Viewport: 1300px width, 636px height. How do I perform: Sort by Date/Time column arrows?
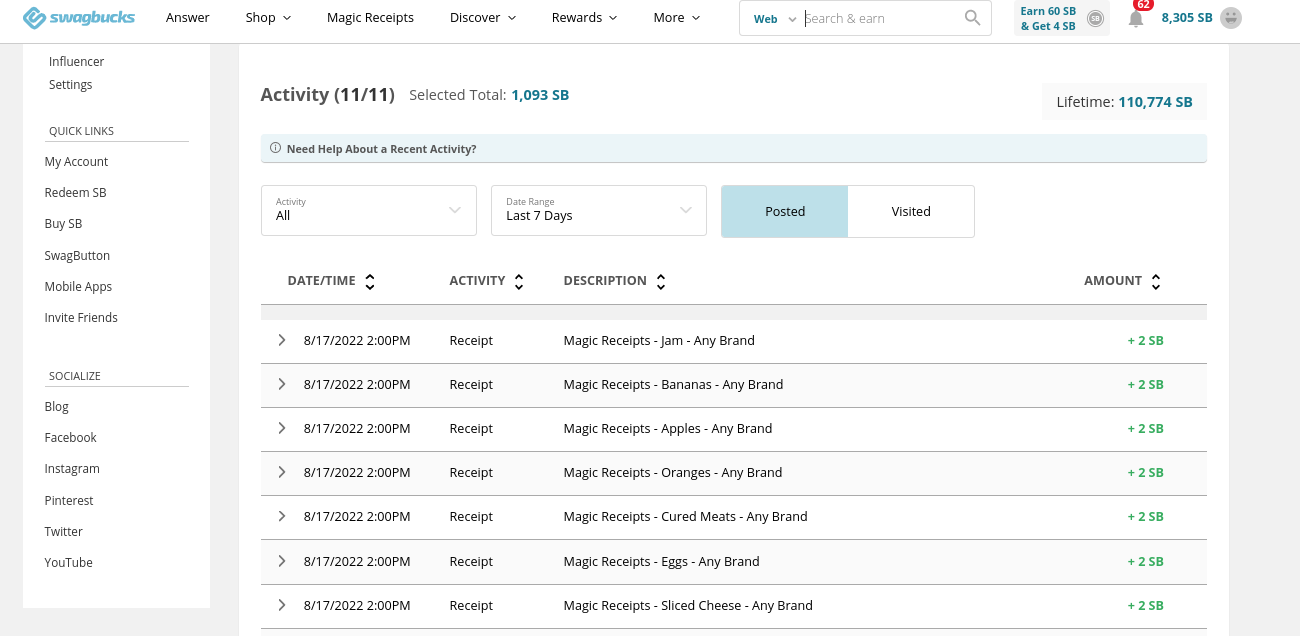370,282
